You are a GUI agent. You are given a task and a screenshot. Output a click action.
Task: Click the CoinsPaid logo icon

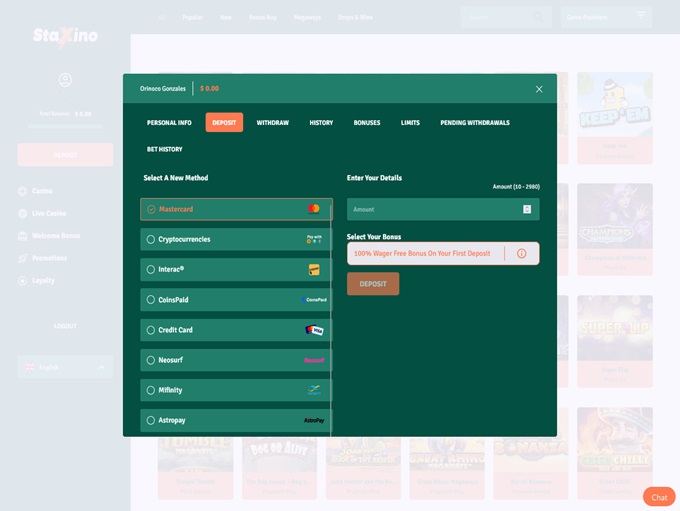pyautogui.click(x=315, y=300)
